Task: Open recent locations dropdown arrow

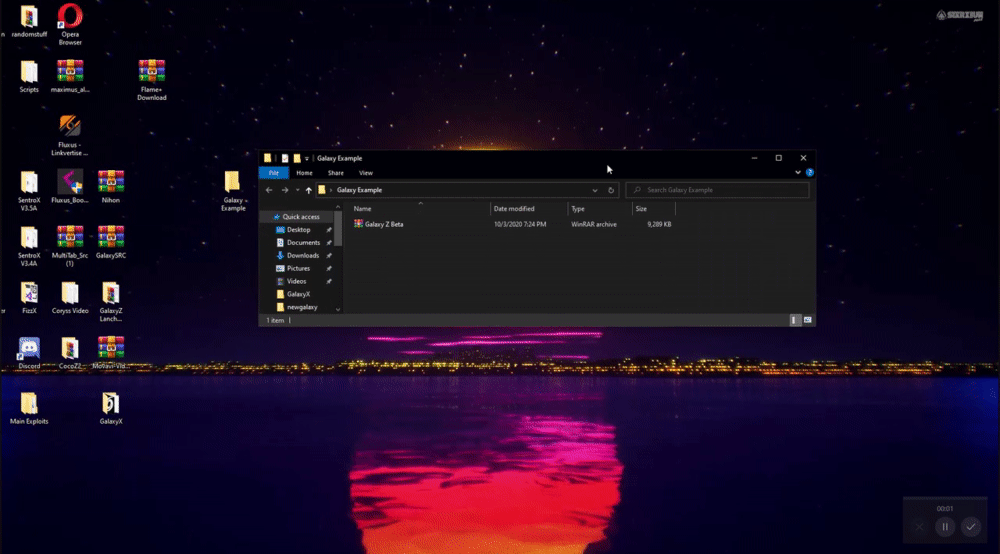Action: click(297, 190)
